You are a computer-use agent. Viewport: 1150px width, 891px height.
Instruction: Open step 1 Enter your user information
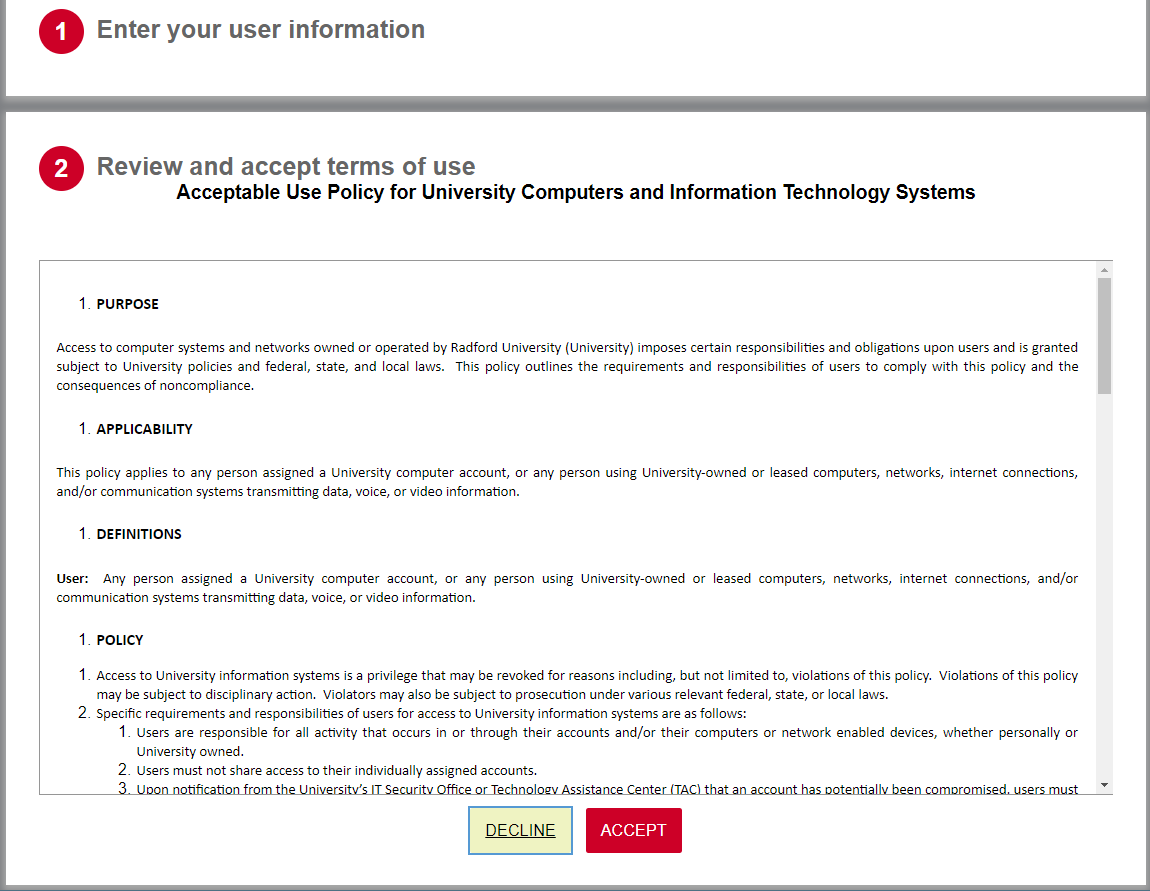(261, 30)
